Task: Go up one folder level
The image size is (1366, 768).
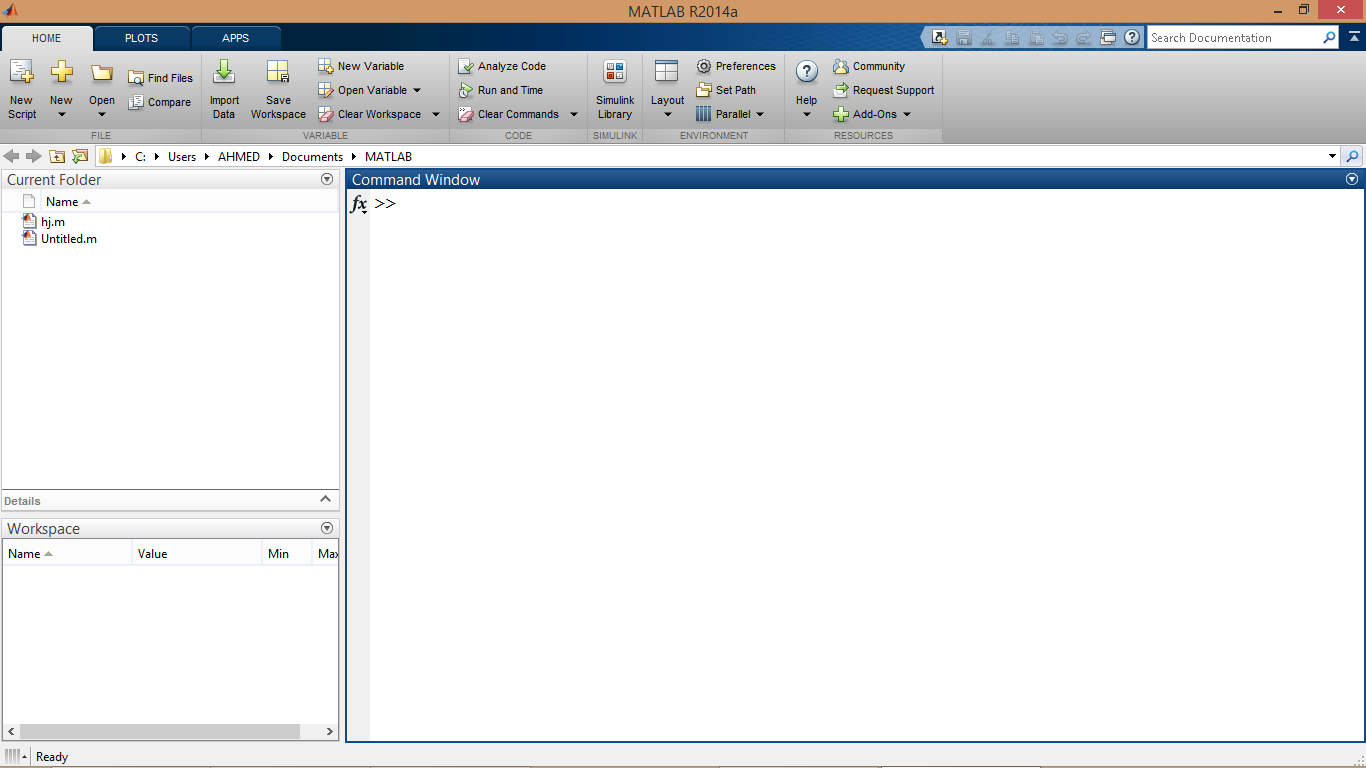Action: click(57, 157)
